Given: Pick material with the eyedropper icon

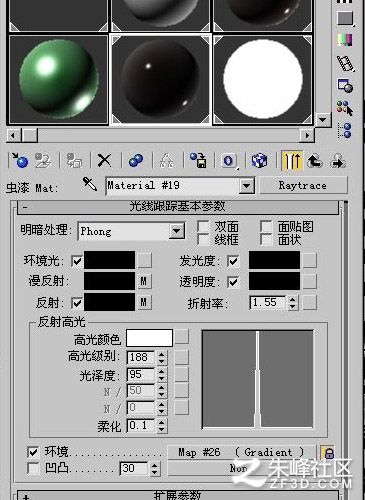Looking at the screenshot, I should [90, 184].
